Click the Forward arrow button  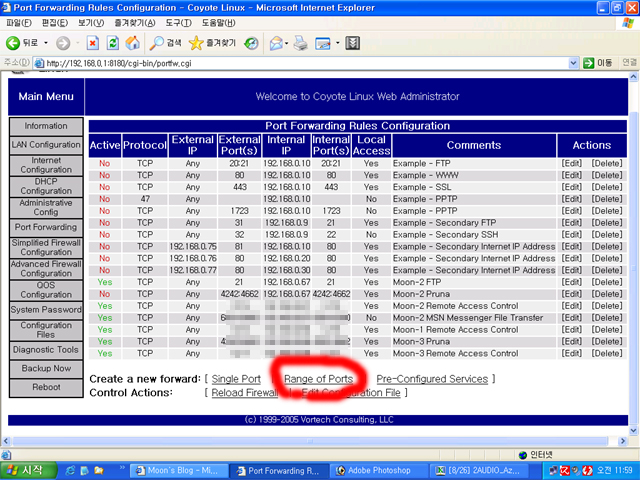(63, 43)
